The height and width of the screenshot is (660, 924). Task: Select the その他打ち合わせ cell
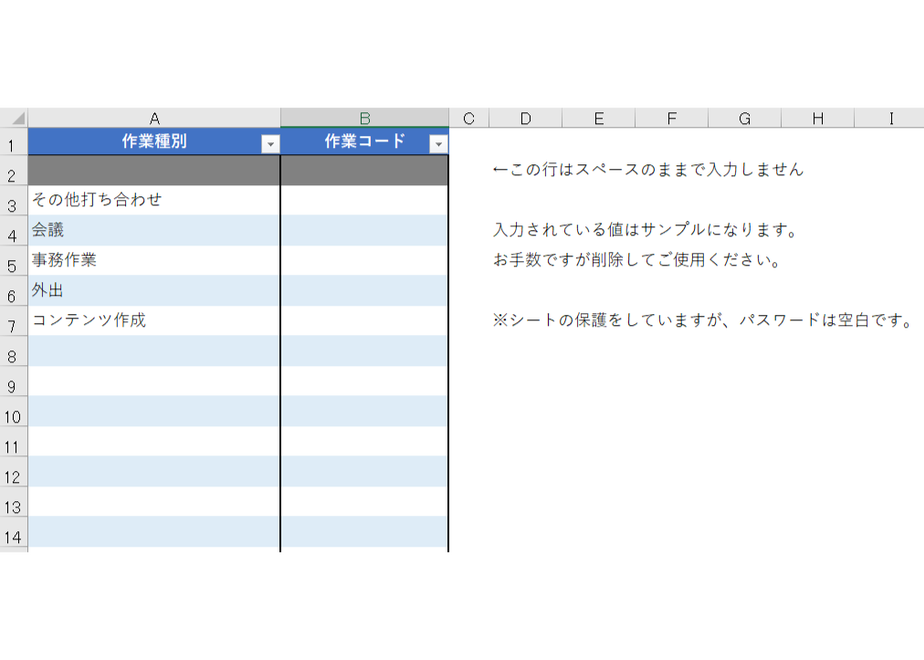pos(154,200)
